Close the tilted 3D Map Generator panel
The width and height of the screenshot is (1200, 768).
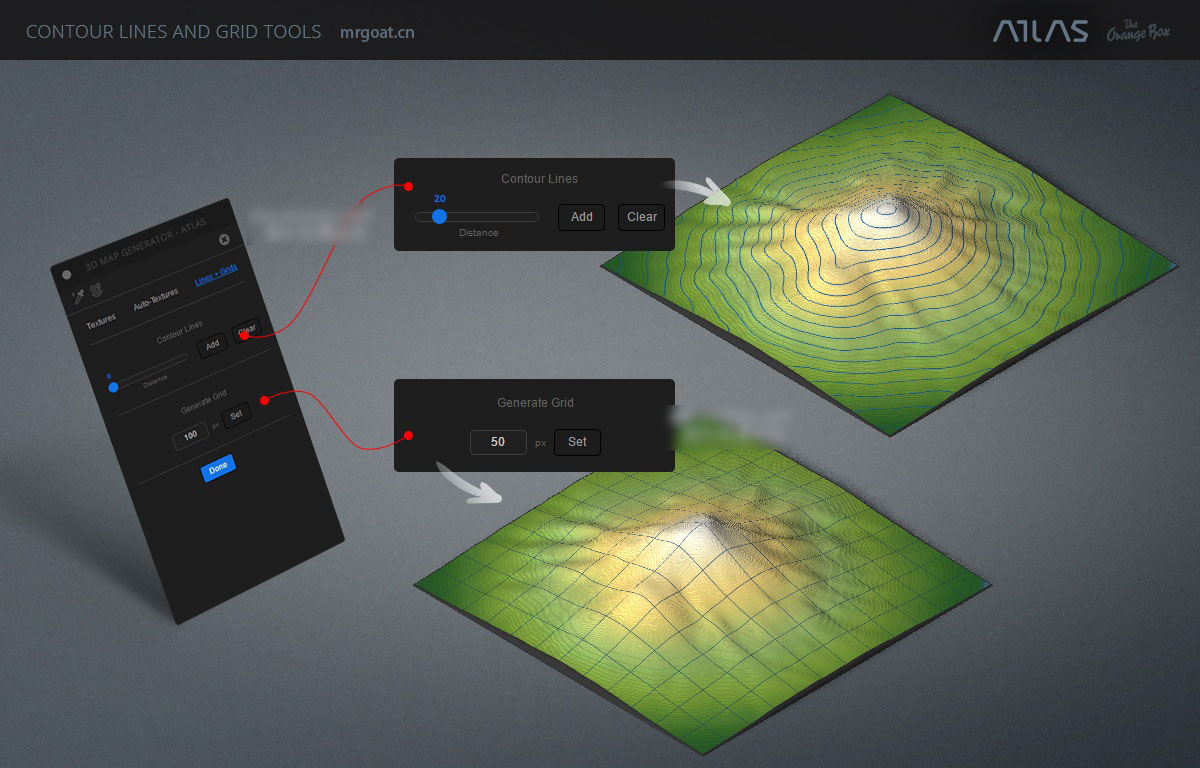[x=224, y=239]
